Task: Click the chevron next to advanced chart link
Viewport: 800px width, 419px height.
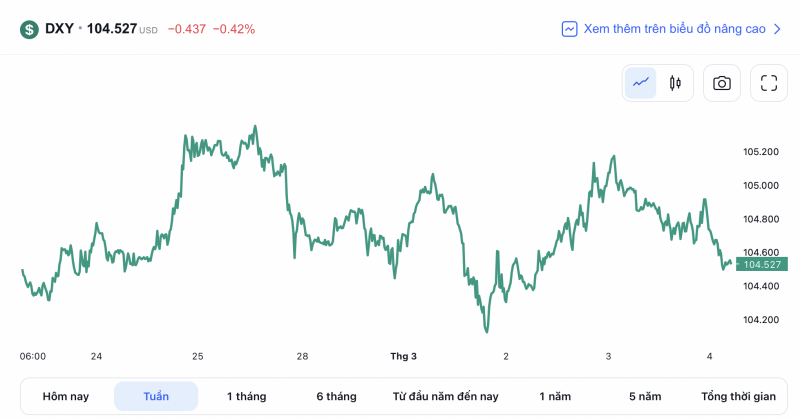Action: 777,29
